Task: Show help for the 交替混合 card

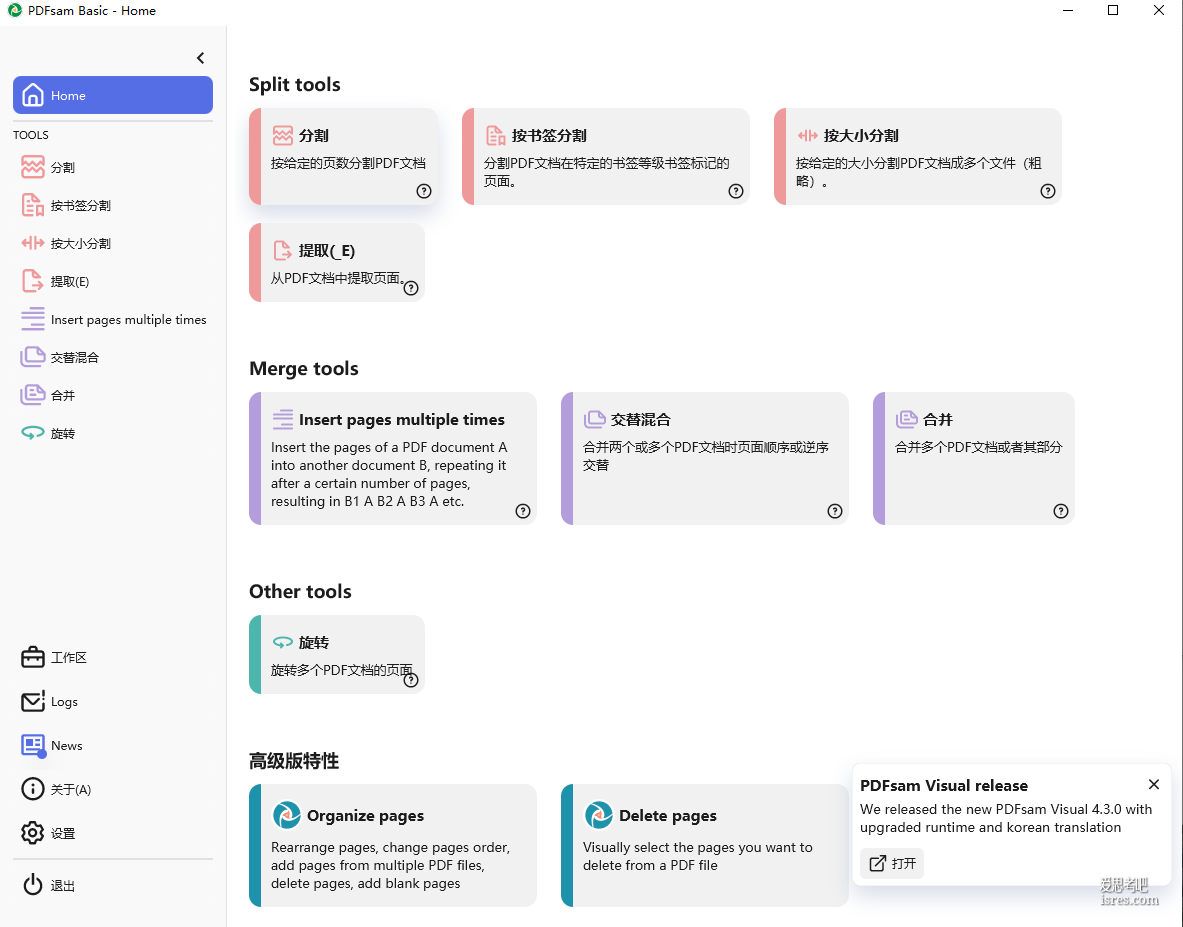Action: [834, 511]
